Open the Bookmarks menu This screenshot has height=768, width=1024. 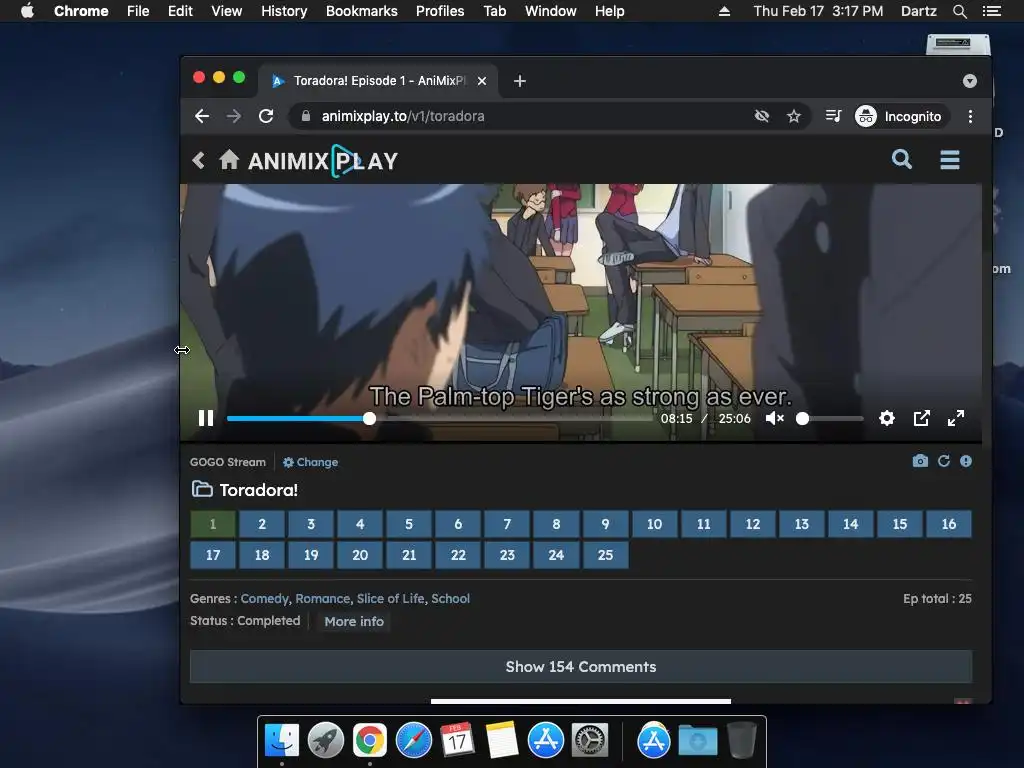tap(362, 11)
